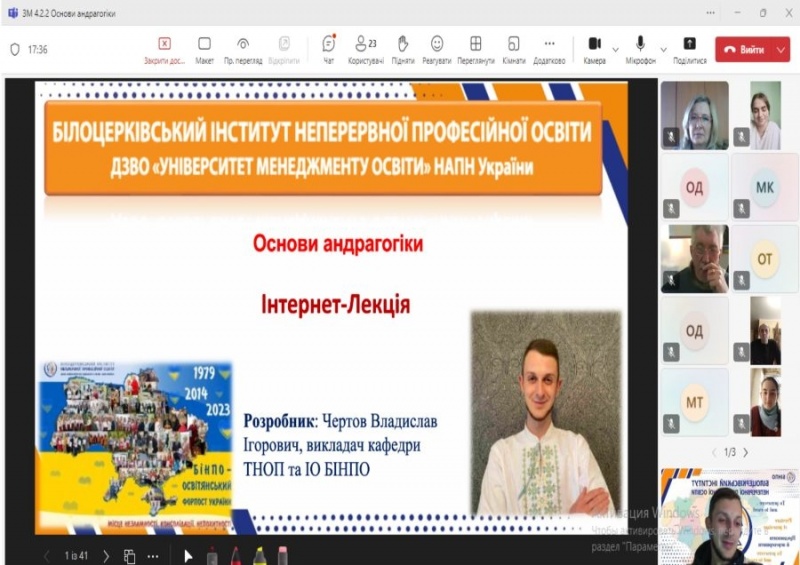
Task: Open the Реагувати reactions icon
Action: click(437, 44)
